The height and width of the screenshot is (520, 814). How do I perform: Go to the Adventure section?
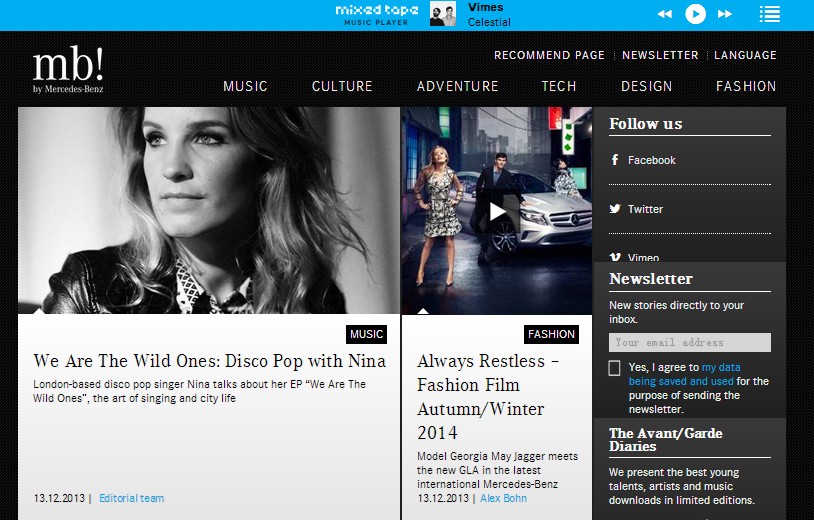(457, 86)
